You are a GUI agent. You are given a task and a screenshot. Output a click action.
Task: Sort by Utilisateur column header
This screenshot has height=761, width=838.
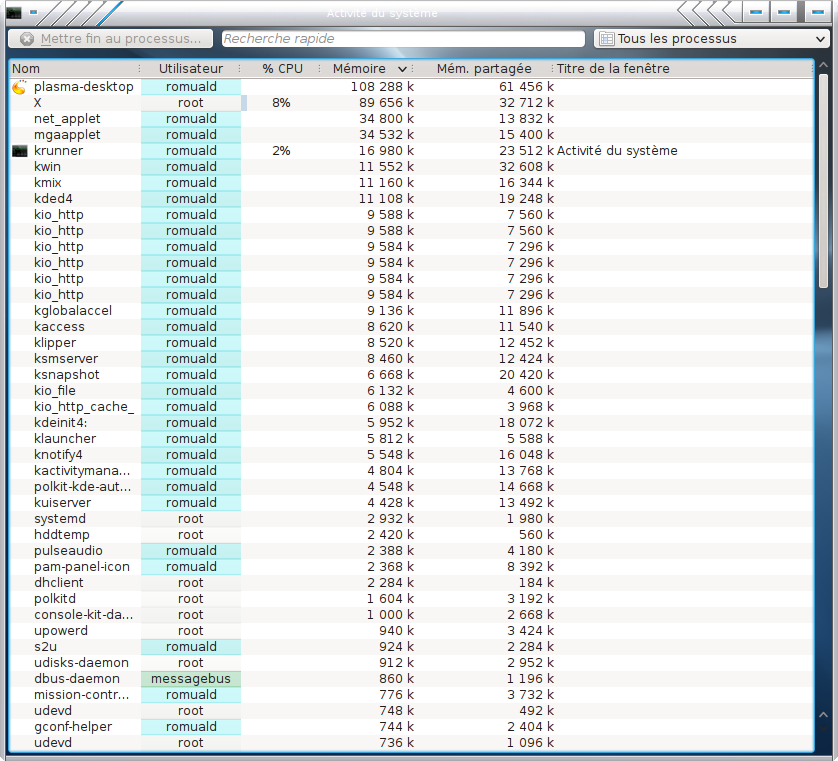(191, 69)
